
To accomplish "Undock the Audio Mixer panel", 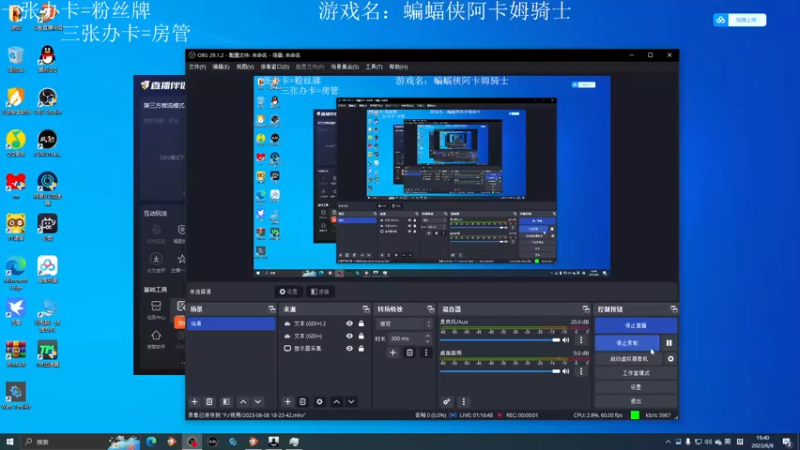I will 586,309.
